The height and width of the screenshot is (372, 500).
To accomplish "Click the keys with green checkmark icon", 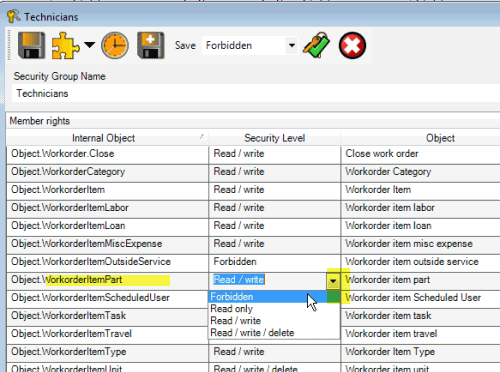I will point(316,45).
